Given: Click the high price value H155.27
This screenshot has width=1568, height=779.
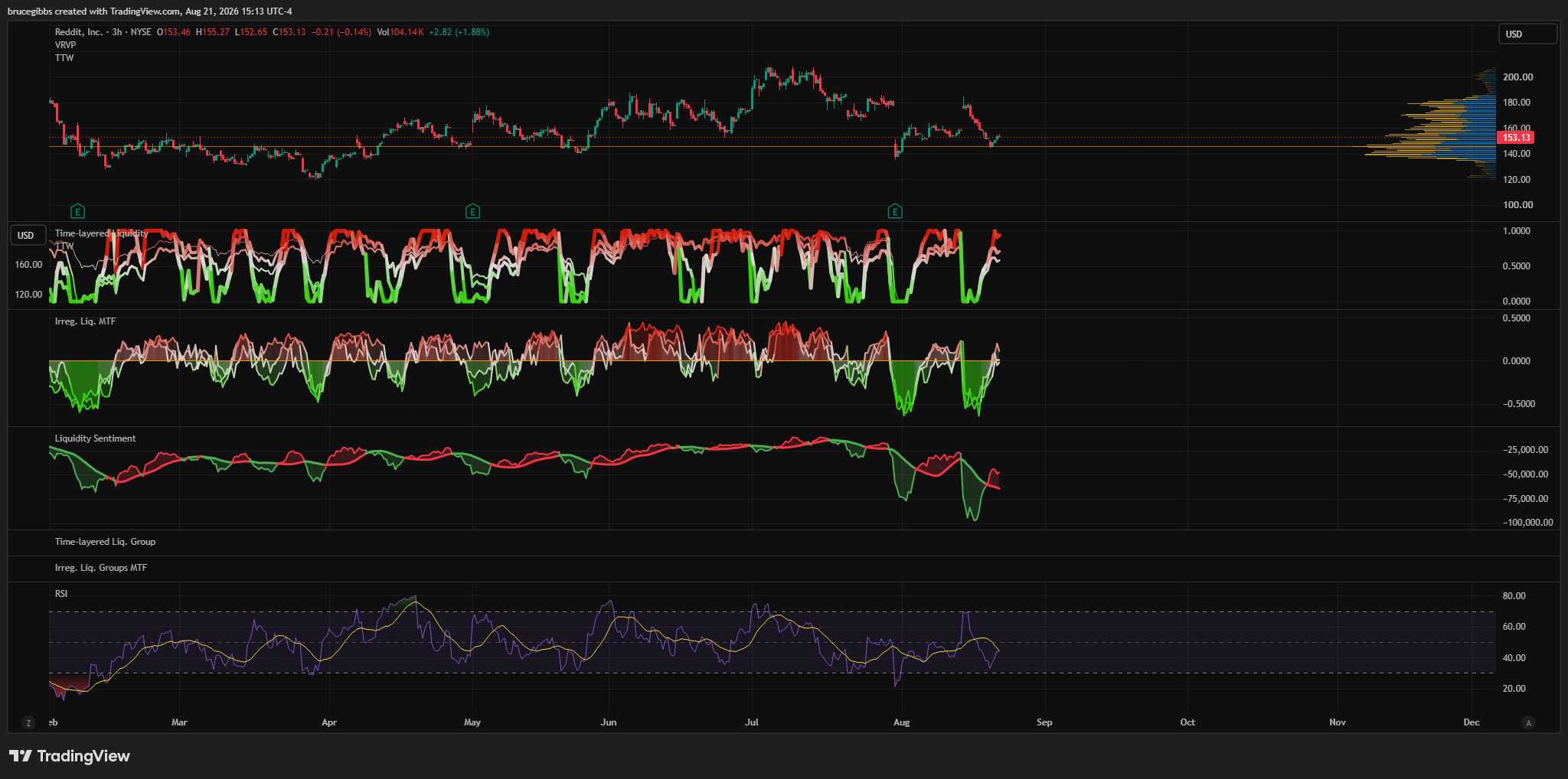Looking at the screenshot, I should click(213, 32).
